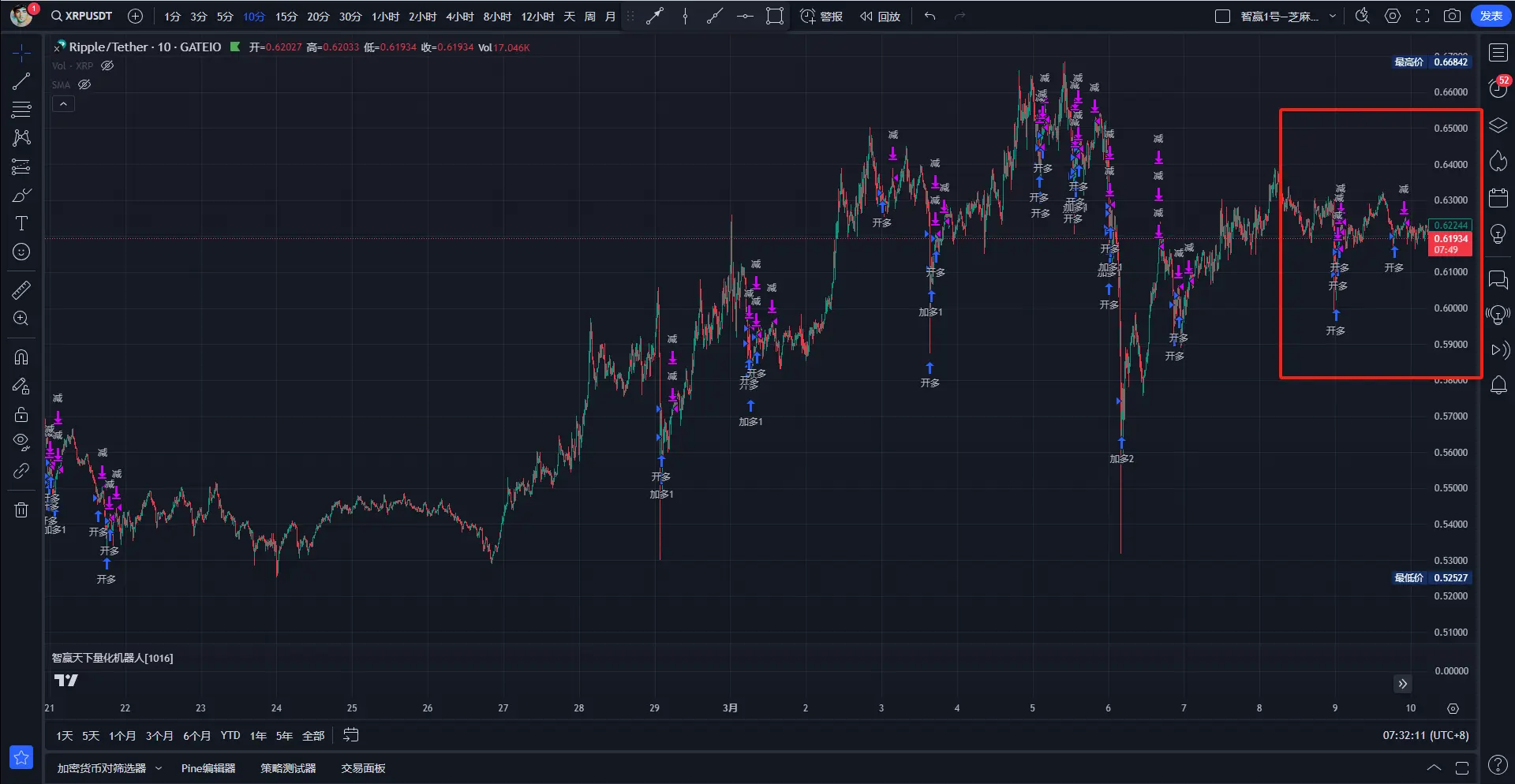Collapse the indicator legend chevron
The image size is (1515, 784).
click(x=63, y=103)
